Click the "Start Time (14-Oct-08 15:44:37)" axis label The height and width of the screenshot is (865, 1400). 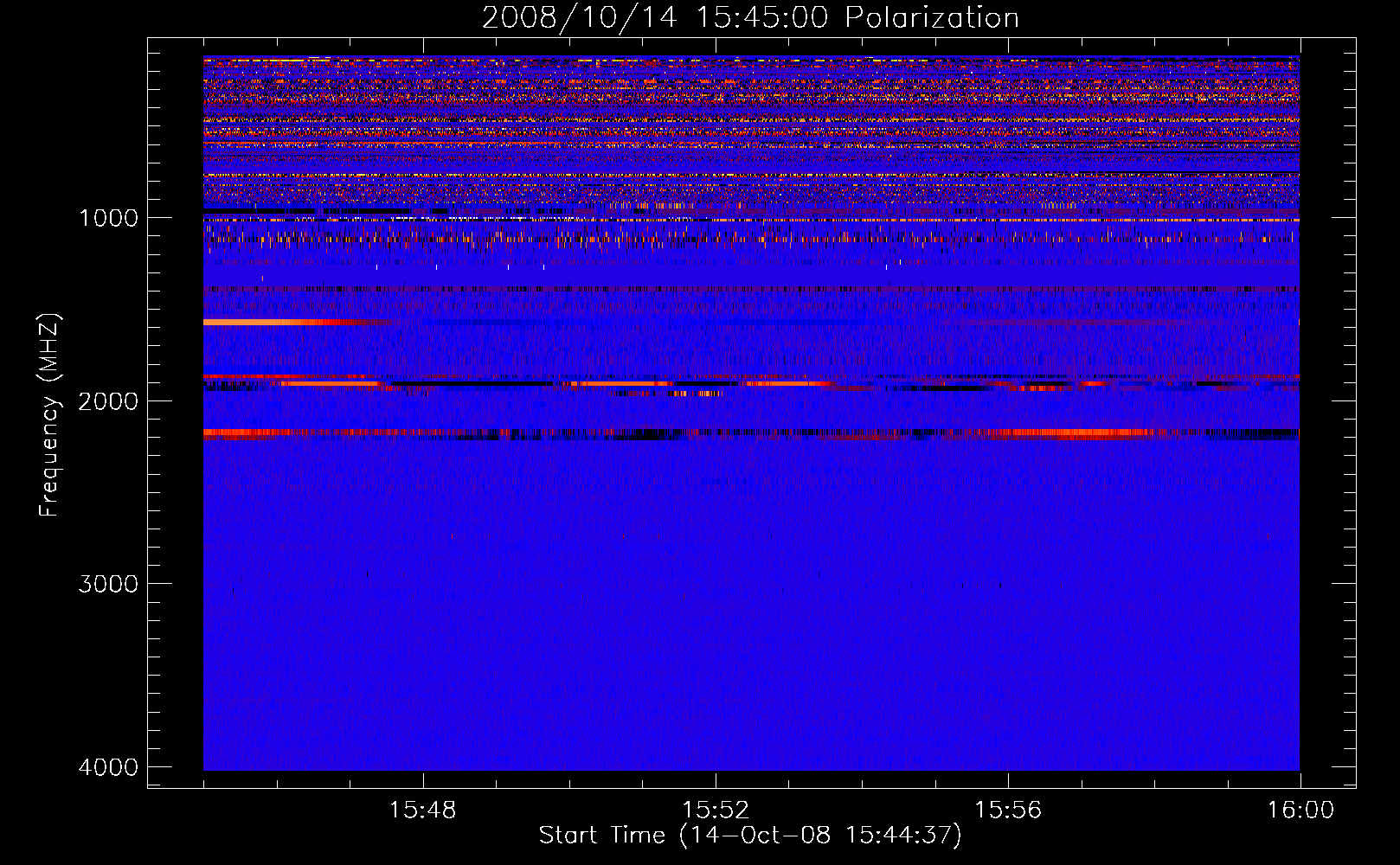coord(750,835)
